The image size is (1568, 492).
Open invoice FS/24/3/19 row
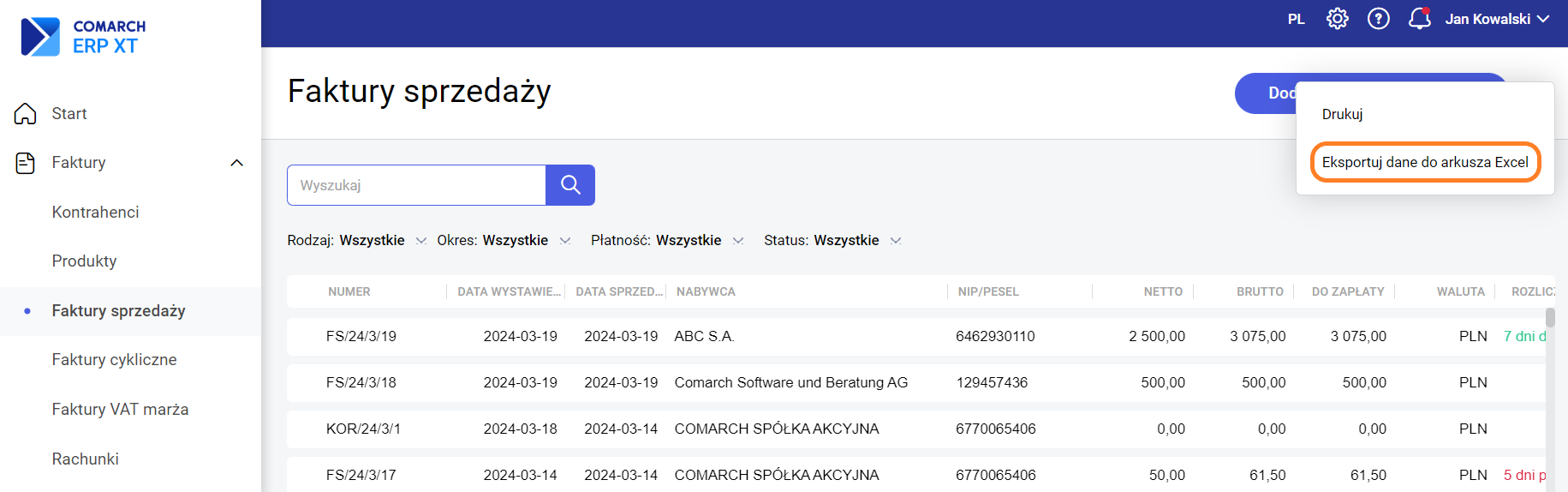coord(361,336)
